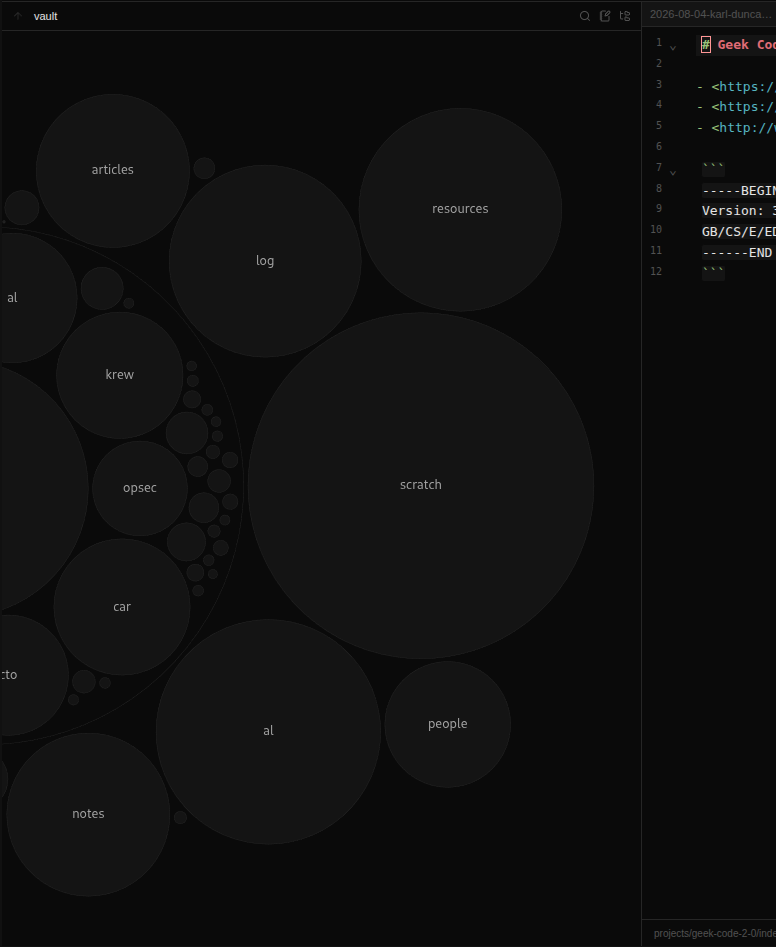Click the Geek Code heading on line 1
Image resolution: width=776 pixels, height=947 pixels.
[x=746, y=45]
